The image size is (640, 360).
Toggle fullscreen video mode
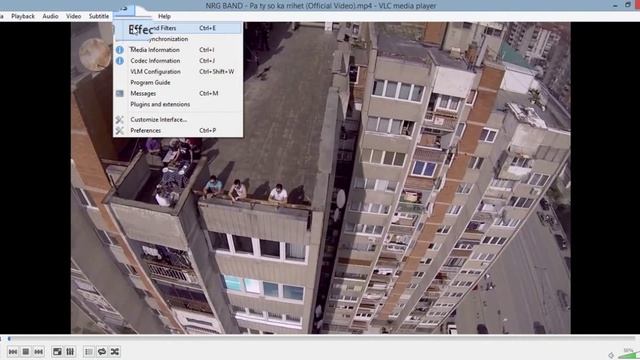(x=57, y=351)
